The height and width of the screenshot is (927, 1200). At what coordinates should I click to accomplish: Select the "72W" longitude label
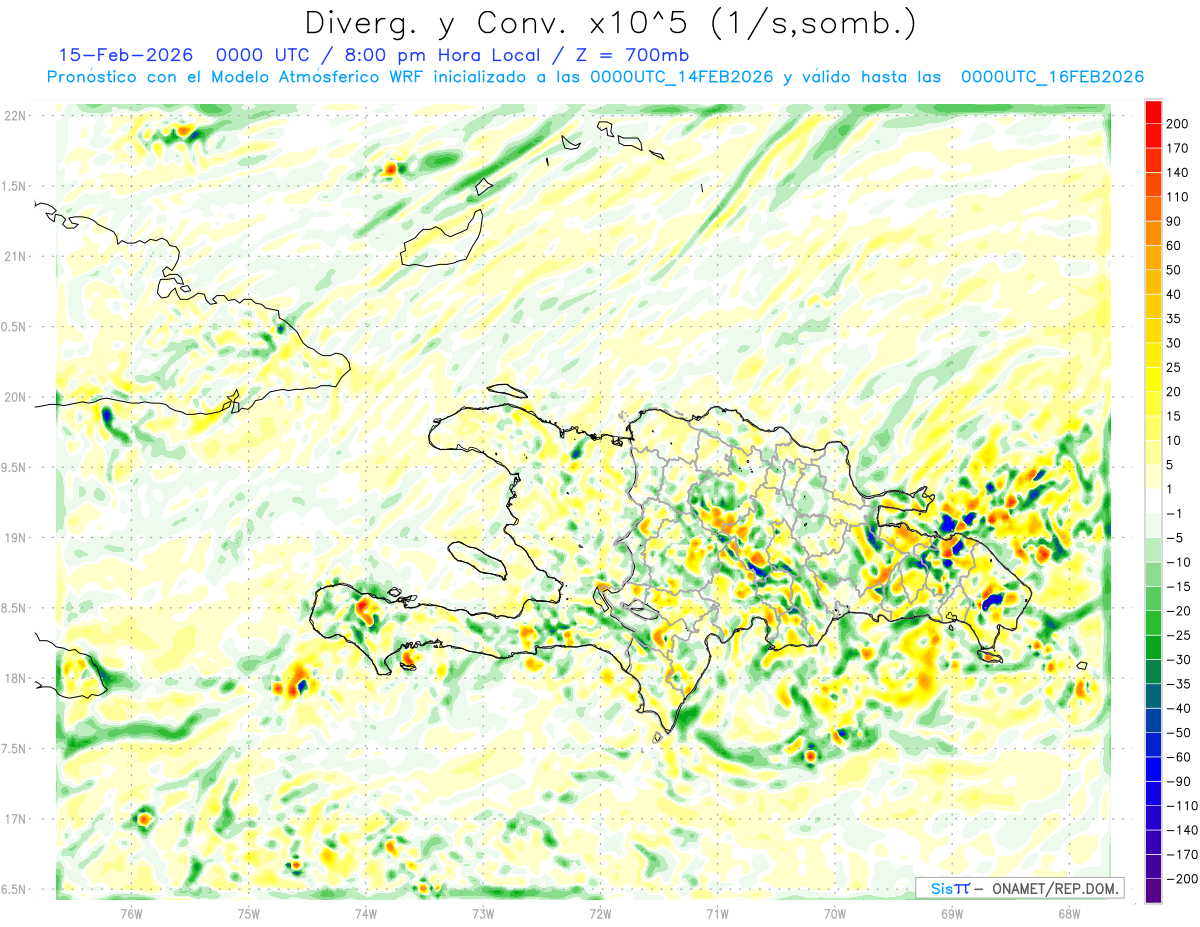(x=600, y=913)
